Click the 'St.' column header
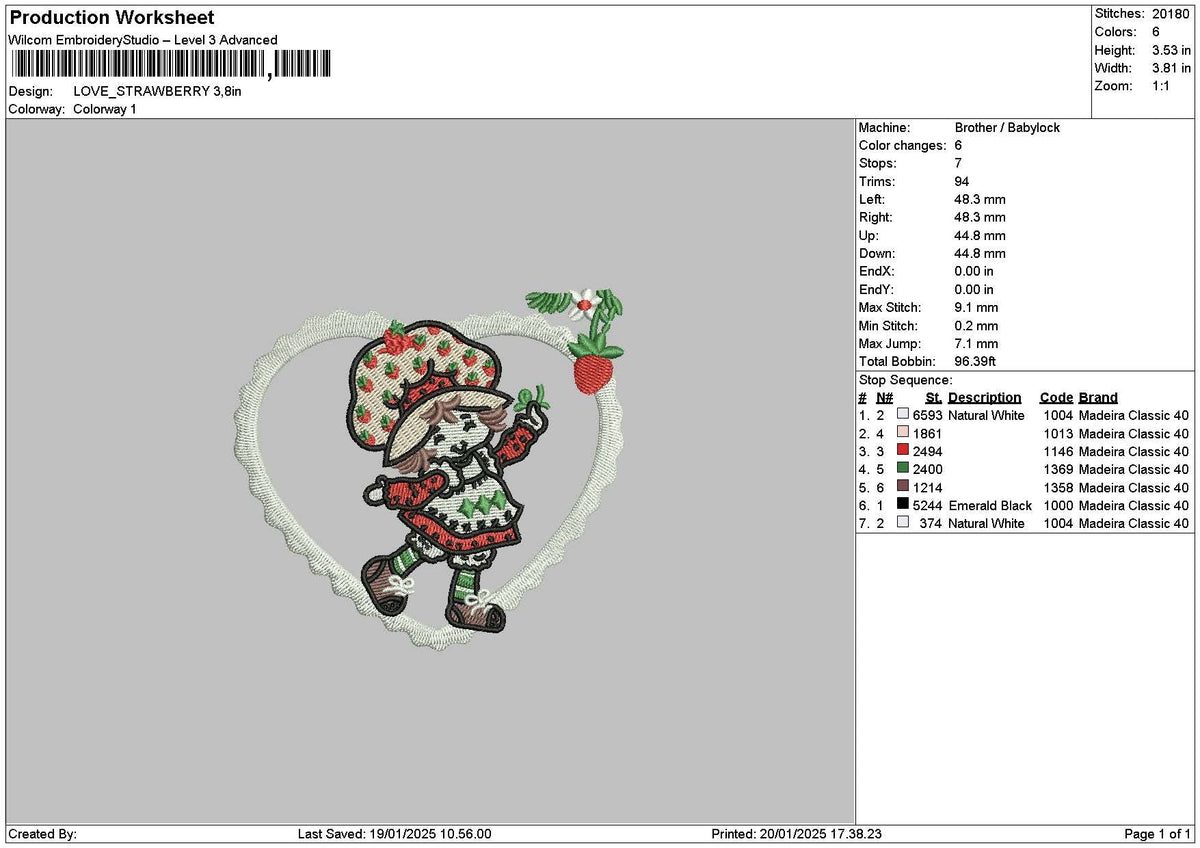The image size is (1200, 848). coord(934,398)
